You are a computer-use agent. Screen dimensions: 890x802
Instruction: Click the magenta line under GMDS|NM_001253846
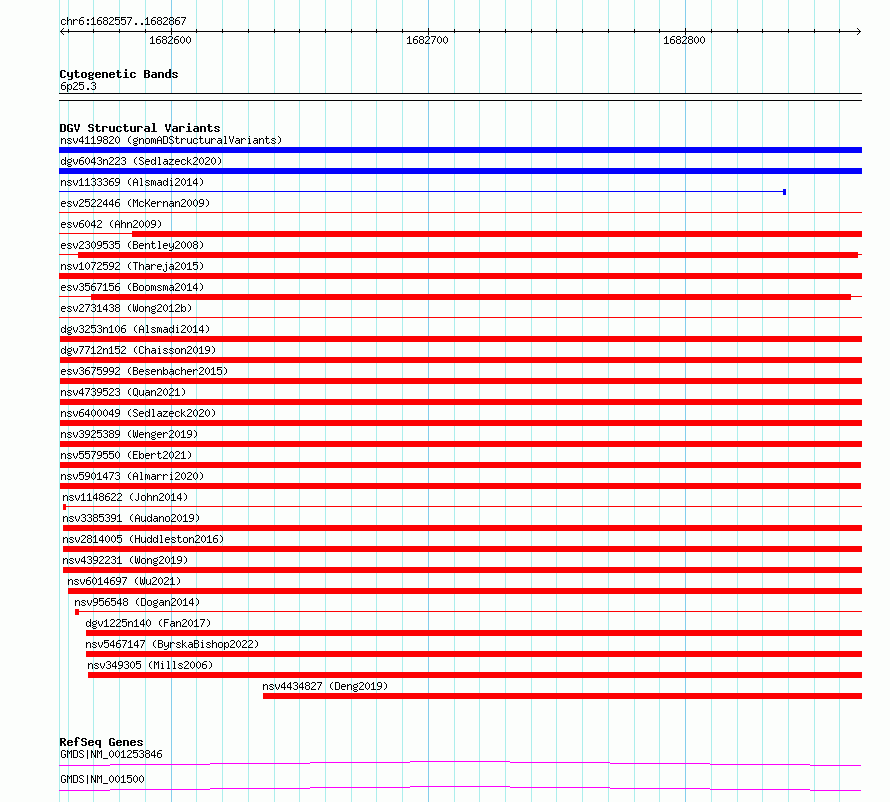(x=460, y=763)
